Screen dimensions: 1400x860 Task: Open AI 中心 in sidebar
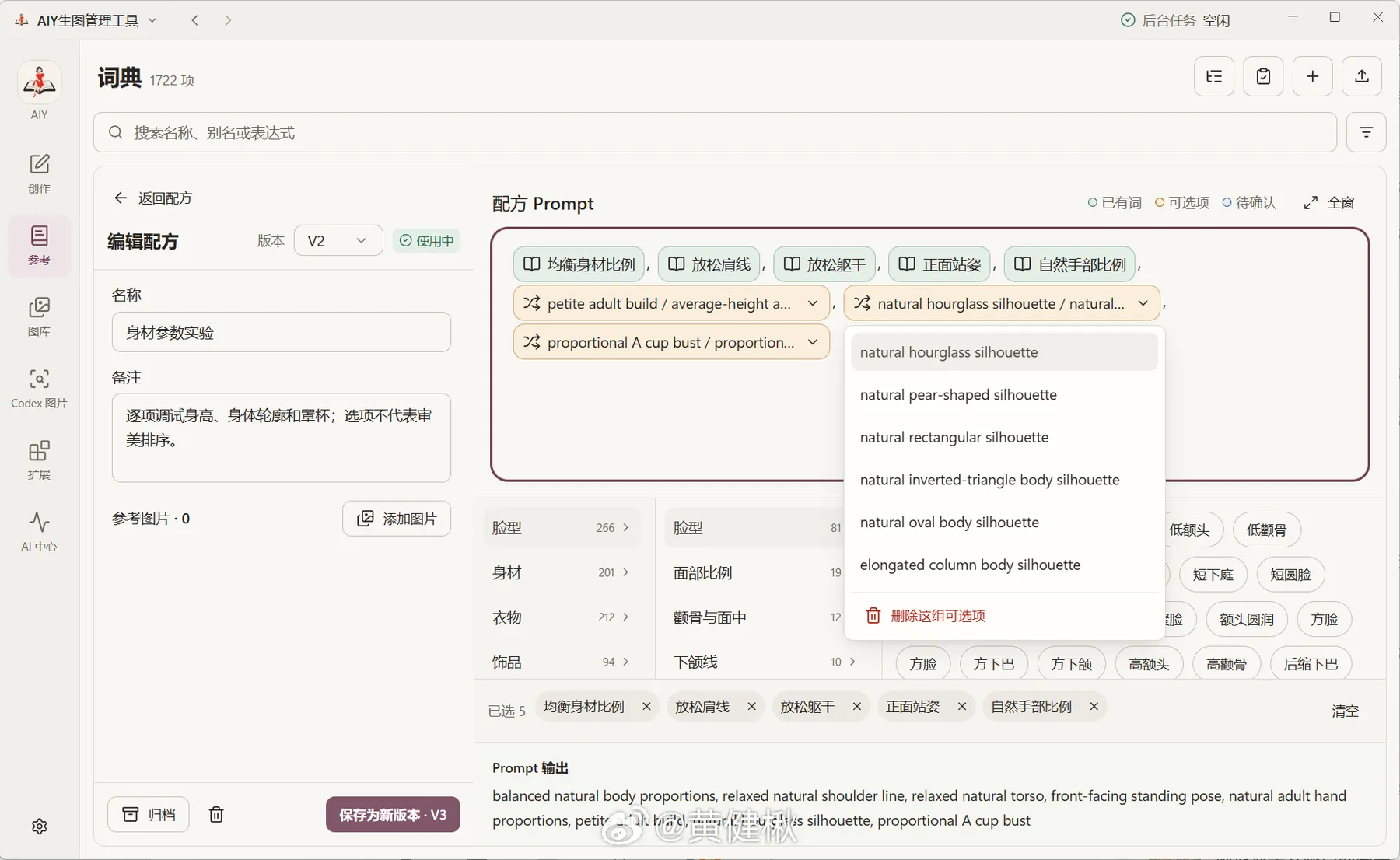39,532
